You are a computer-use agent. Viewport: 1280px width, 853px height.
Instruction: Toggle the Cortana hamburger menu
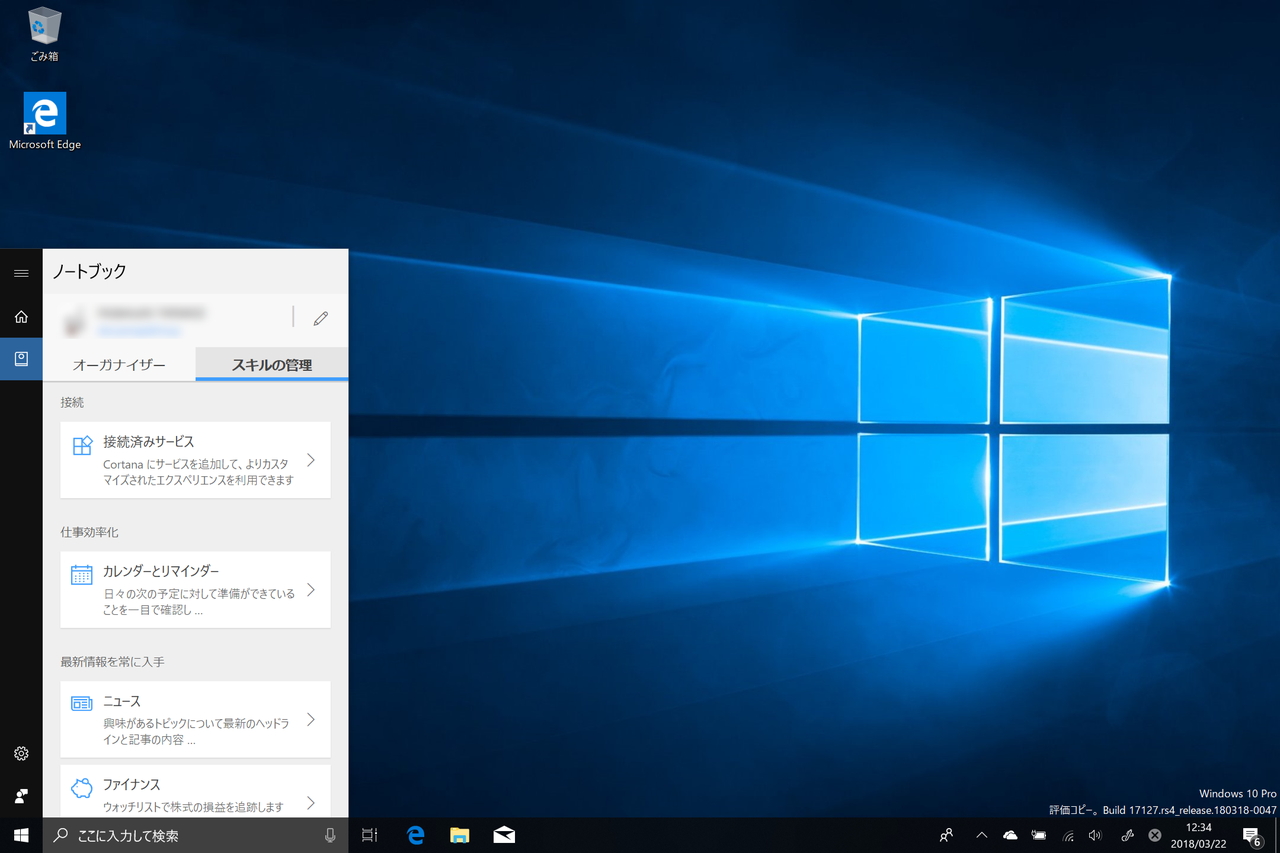click(x=20, y=272)
